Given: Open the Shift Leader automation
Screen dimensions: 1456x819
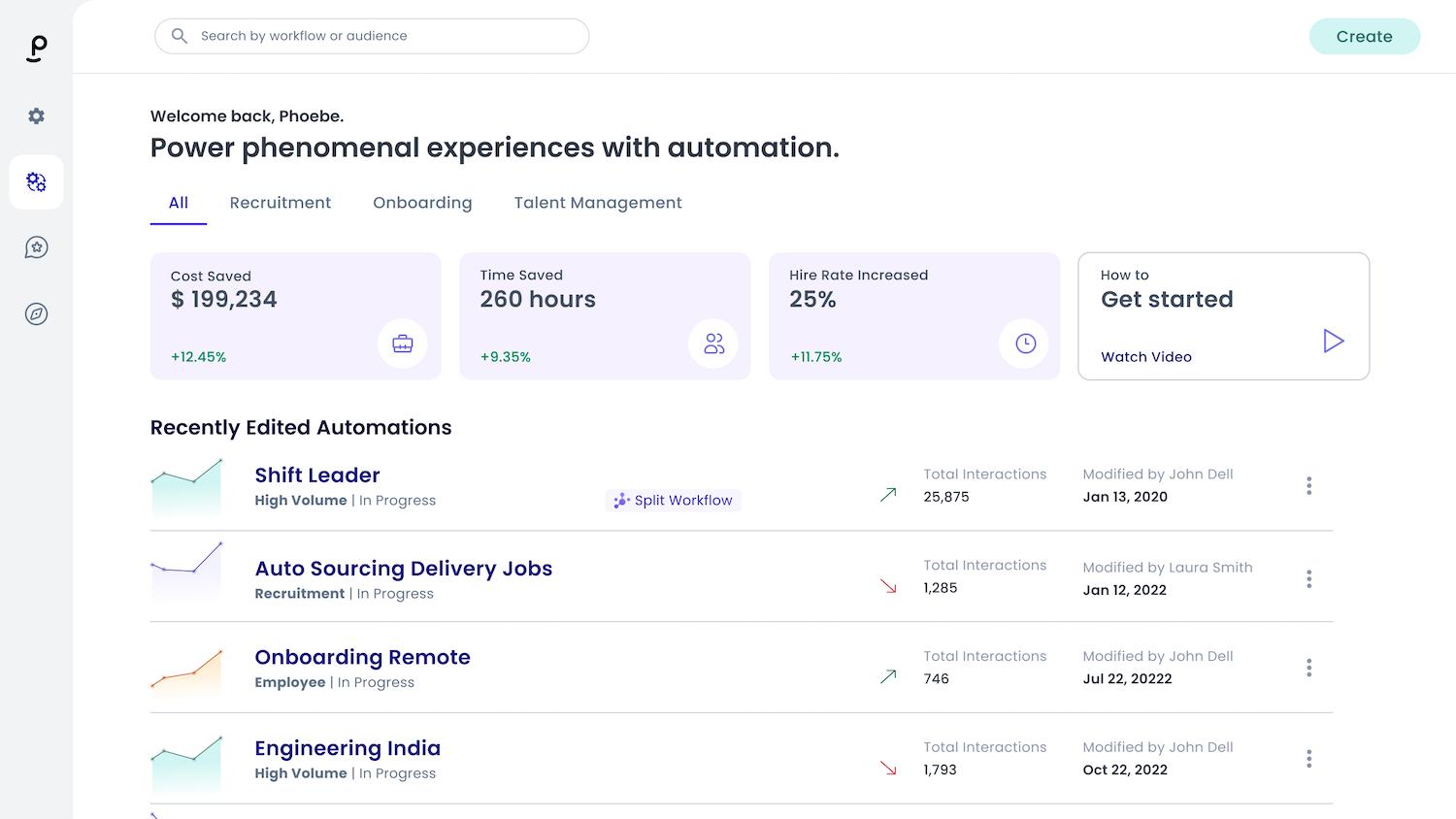Looking at the screenshot, I should click(x=316, y=475).
